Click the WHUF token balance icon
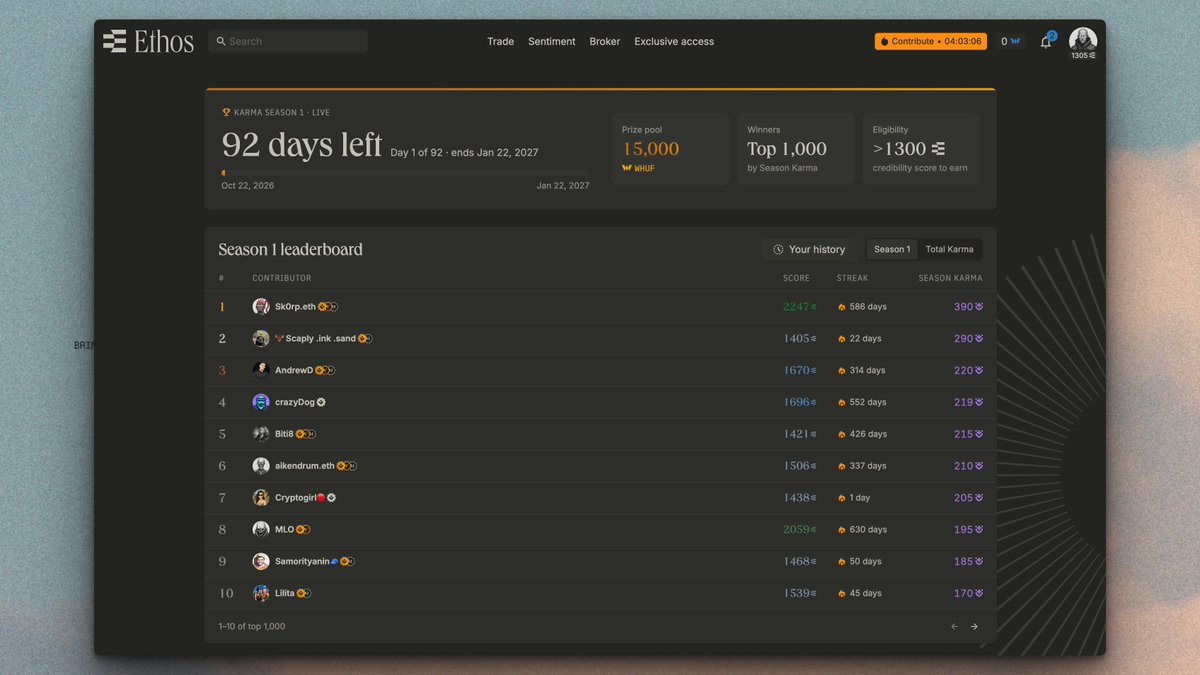This screenshot has height=675, width=1200. point(1016,42)
